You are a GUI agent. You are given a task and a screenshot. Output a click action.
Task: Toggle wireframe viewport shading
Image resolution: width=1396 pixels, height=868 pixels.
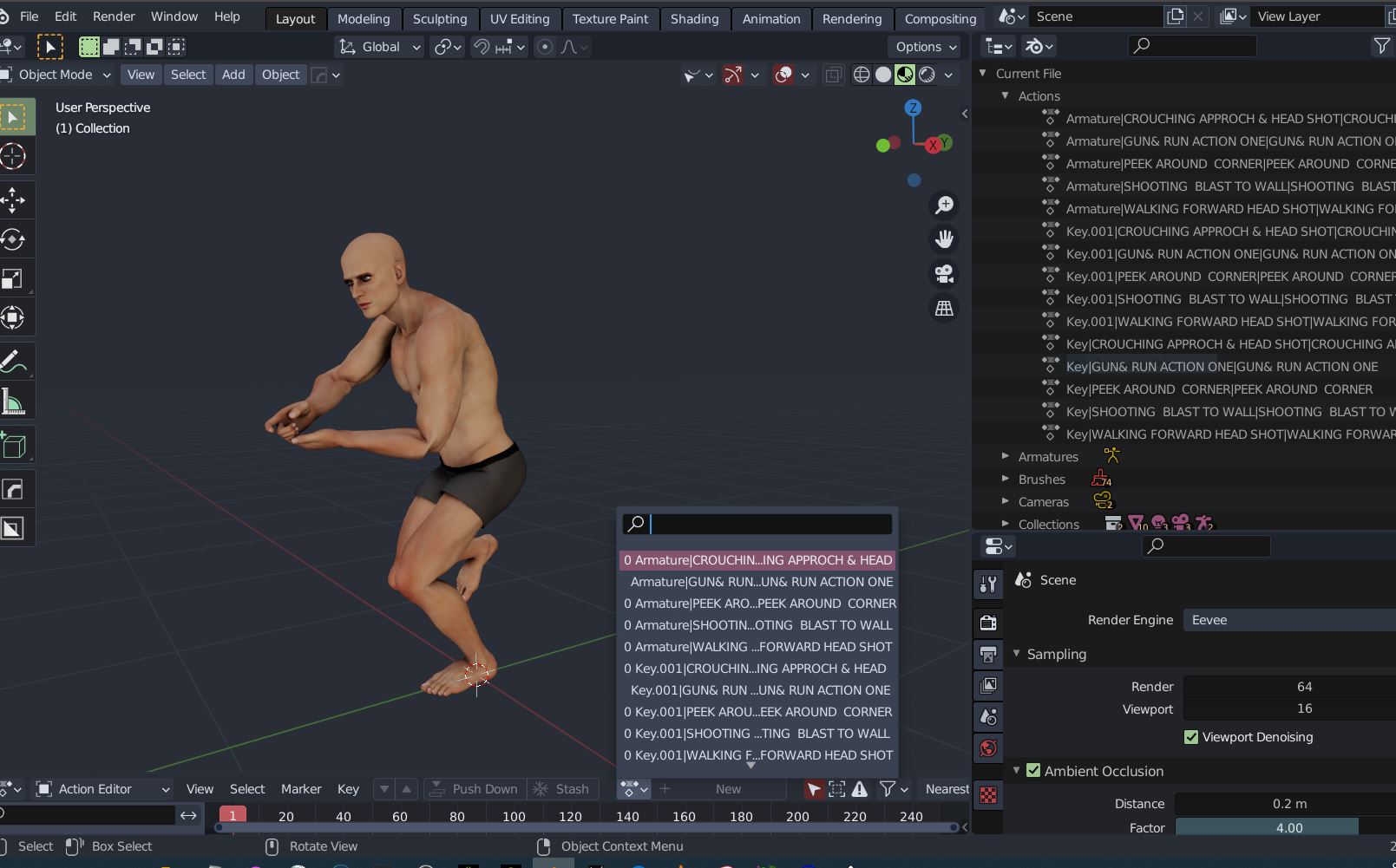(862, 75)
